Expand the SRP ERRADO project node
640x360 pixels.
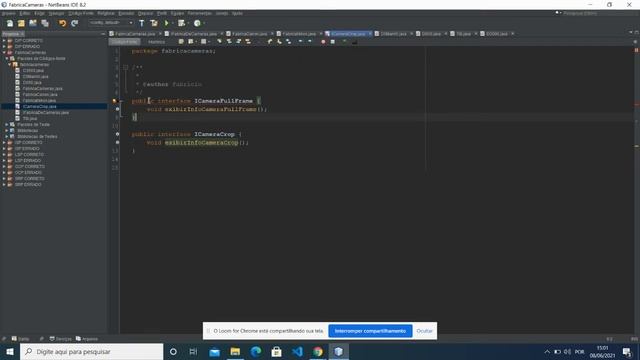point(4,184)
